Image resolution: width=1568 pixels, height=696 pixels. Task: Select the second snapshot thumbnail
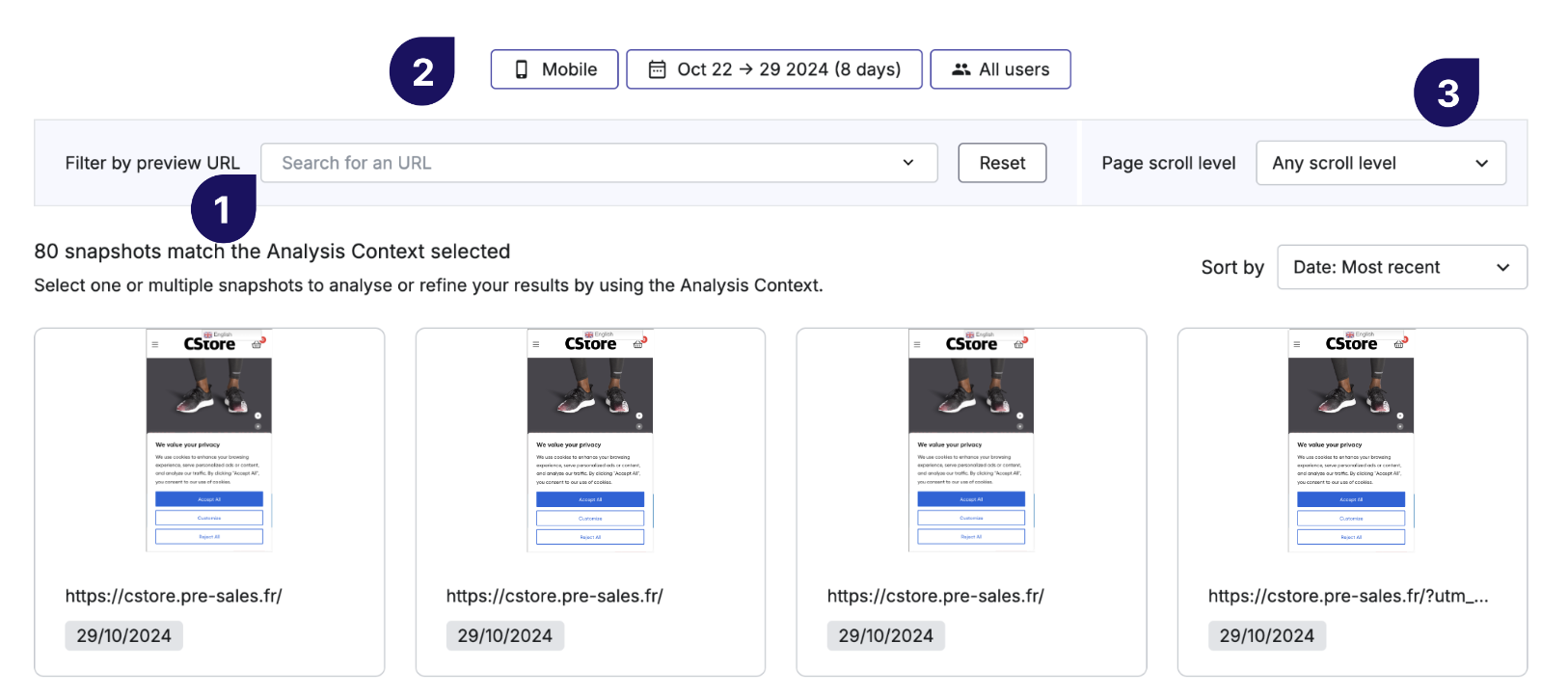[590, 441]
